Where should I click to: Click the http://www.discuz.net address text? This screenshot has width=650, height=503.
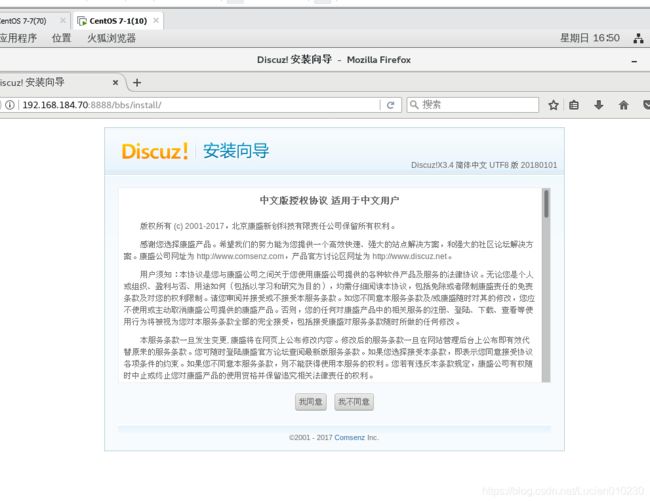tap(410, 256)
